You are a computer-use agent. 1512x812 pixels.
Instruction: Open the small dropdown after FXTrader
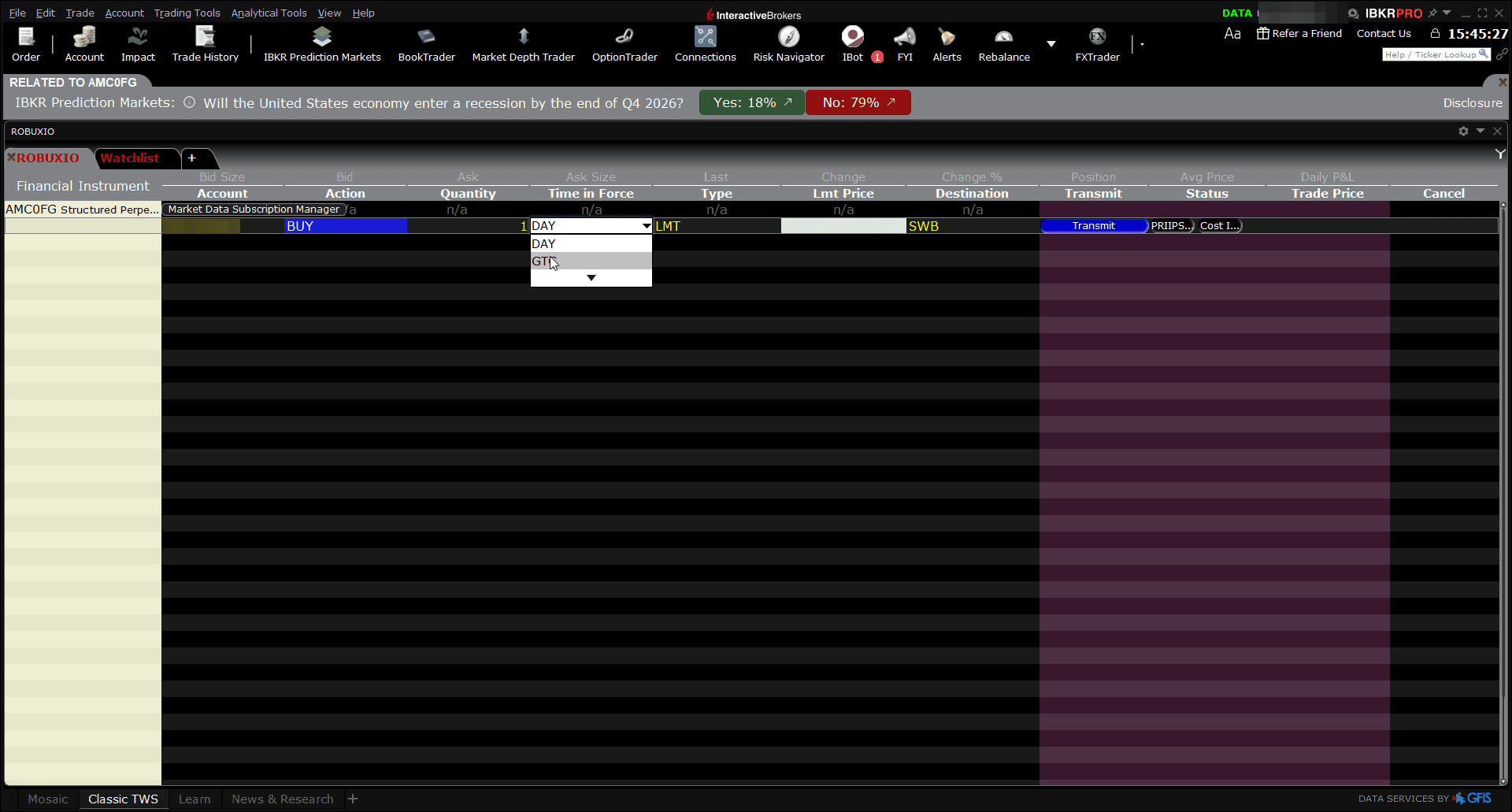tap(1142, 44)
